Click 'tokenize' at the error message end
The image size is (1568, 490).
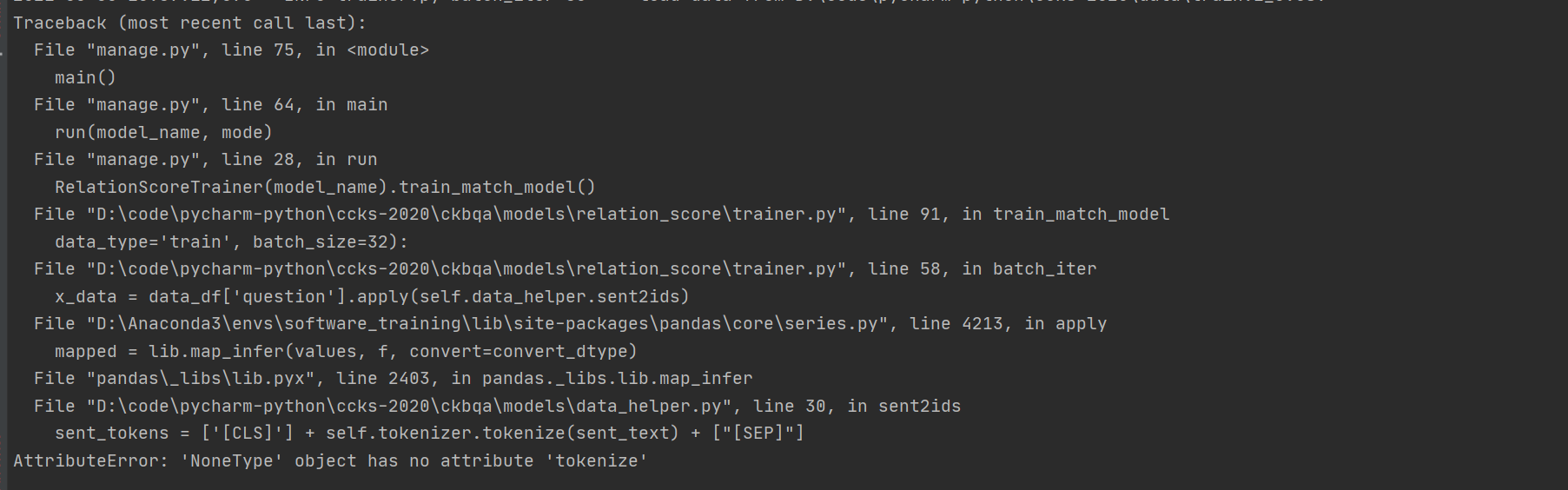point(596,461)
